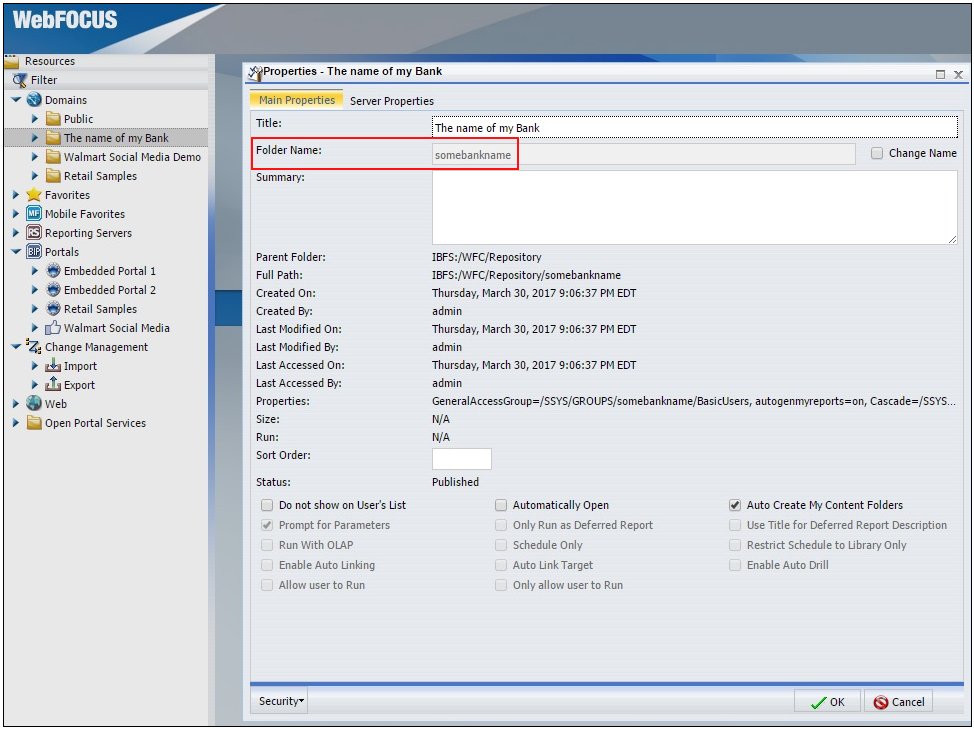
Task: Toggle Schedule Only checkbox
Action: click(x=501, y=545)
